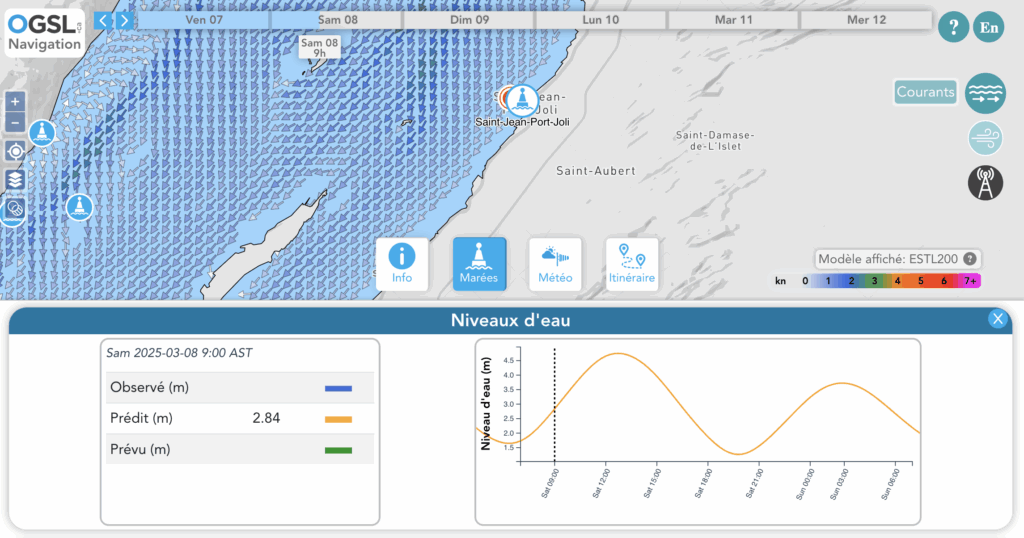Select Dim 09 in the timeline
The height and width of the screenshot is (538, 1024).
click(469, 20)
